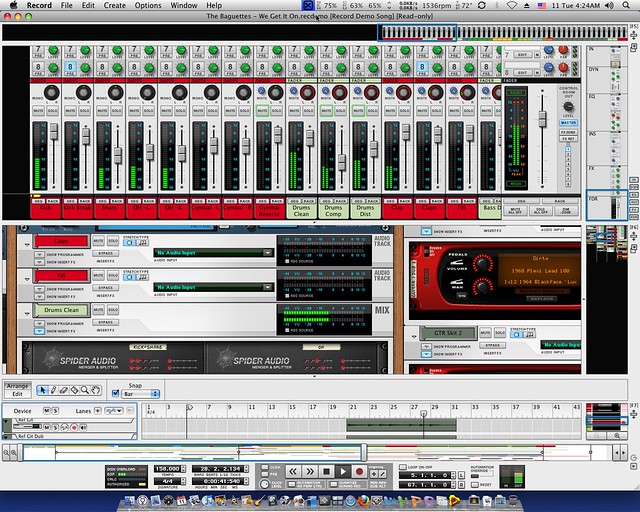
Task: Switch sequencer to Edit mode
Action: 17,394
